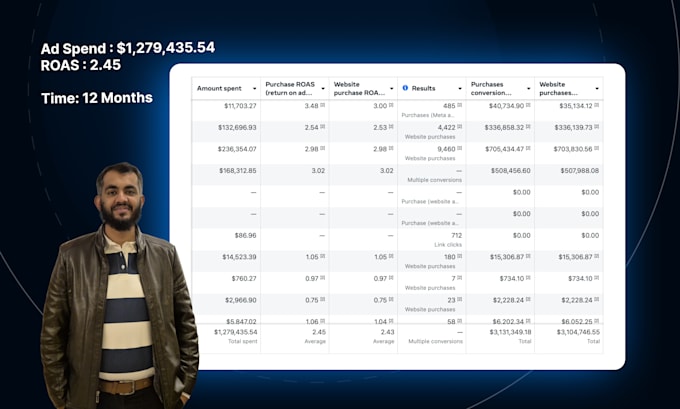Screen dimensions: 680x409
Task: Select the $760.27 amount spent cell
Action: point(244,278)
